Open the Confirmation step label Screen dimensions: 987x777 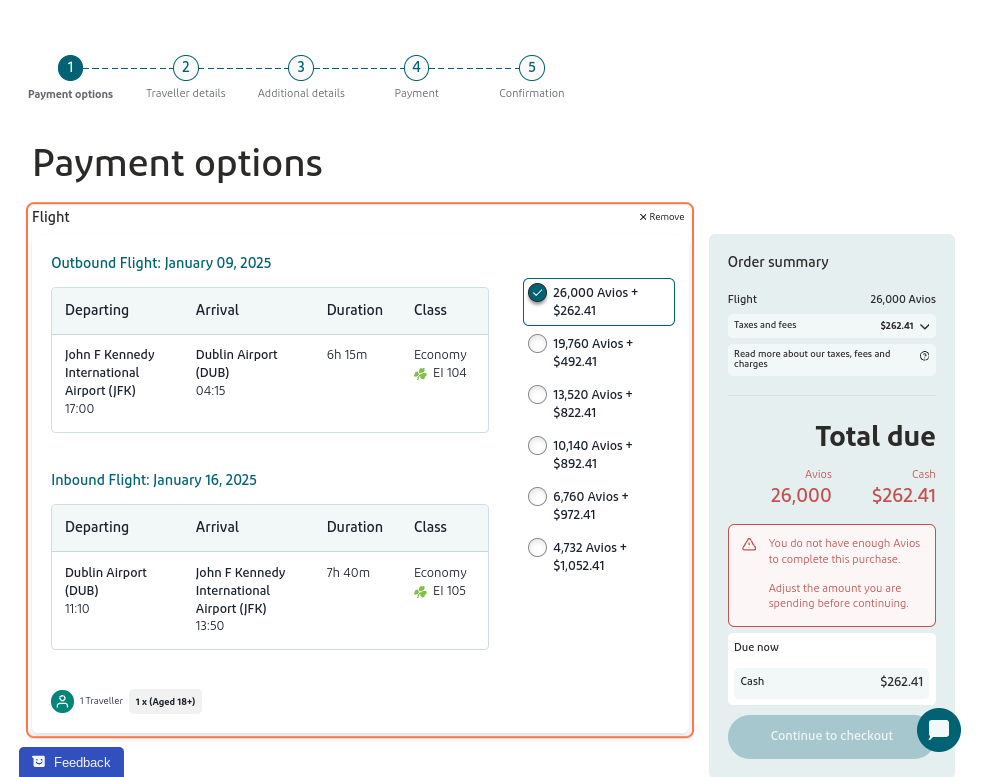point(532,93)
